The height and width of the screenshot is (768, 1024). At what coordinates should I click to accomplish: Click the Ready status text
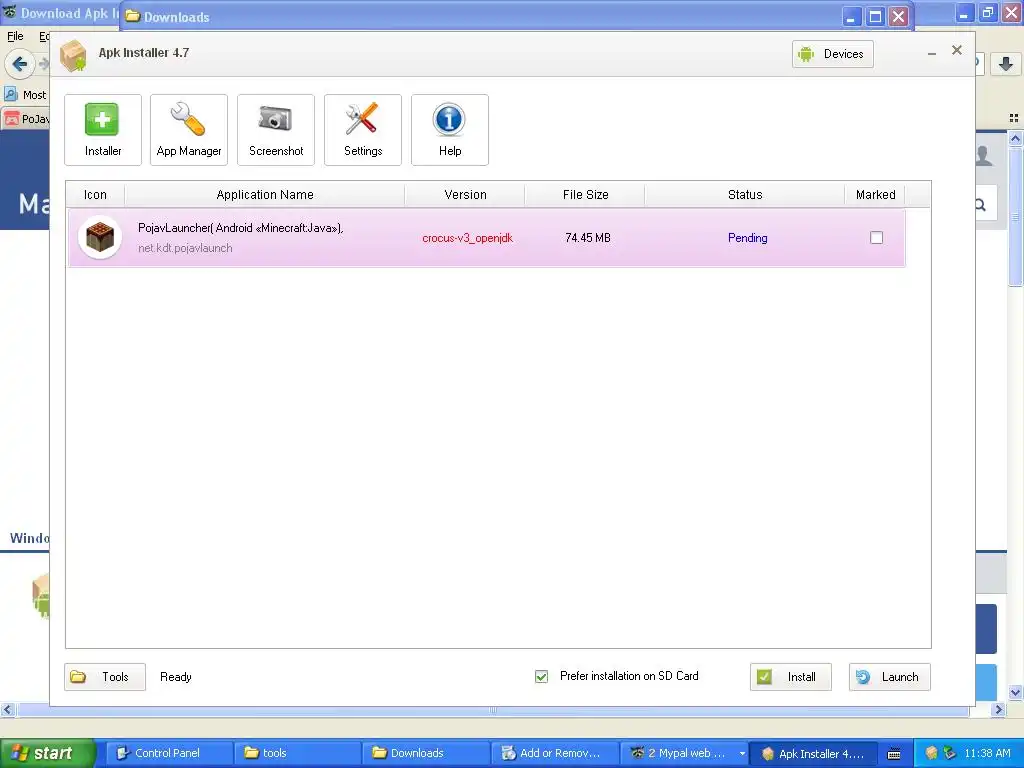[x=176, y=677]
